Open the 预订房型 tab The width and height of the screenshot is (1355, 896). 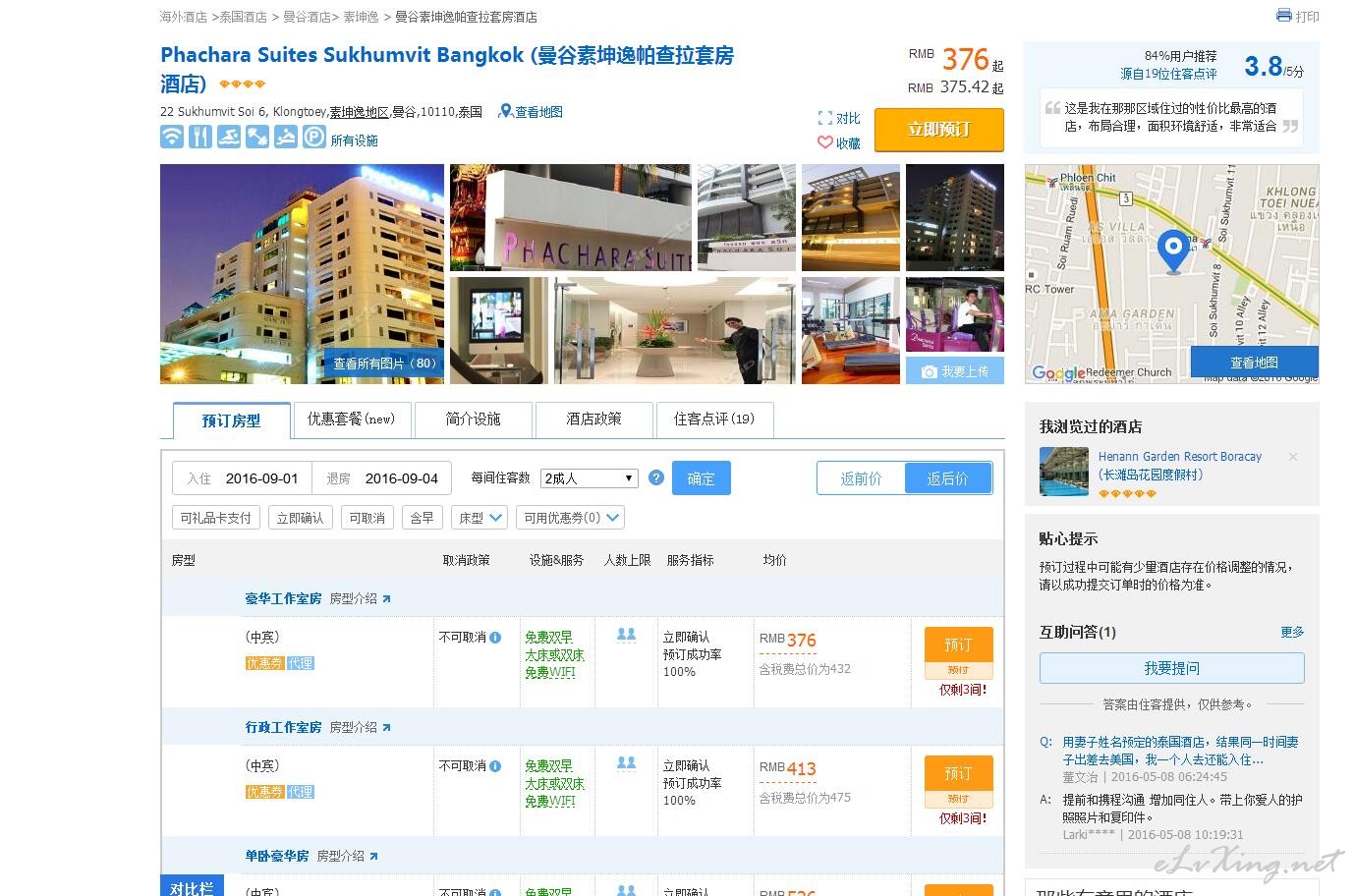click(x=232, y=420)
